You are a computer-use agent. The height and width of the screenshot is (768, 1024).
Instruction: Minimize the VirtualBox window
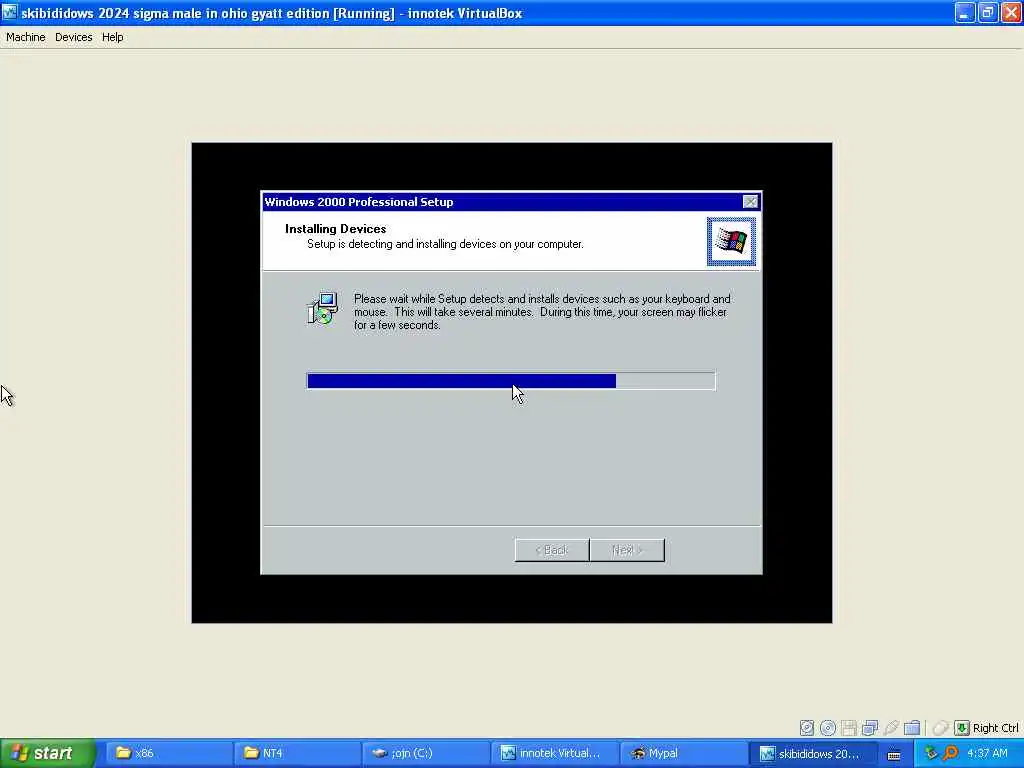click(x=965, y=12)
